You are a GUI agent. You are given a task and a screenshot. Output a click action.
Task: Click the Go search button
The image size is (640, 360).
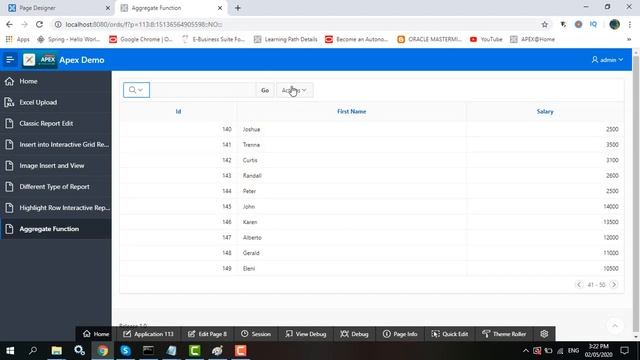(x=265, y=90)
